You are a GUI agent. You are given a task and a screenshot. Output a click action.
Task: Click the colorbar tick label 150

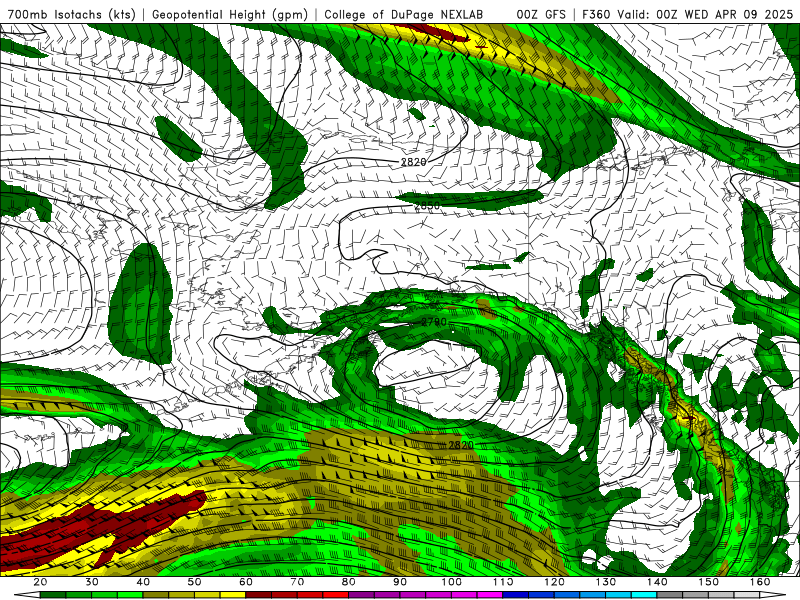tap(709, 582)
